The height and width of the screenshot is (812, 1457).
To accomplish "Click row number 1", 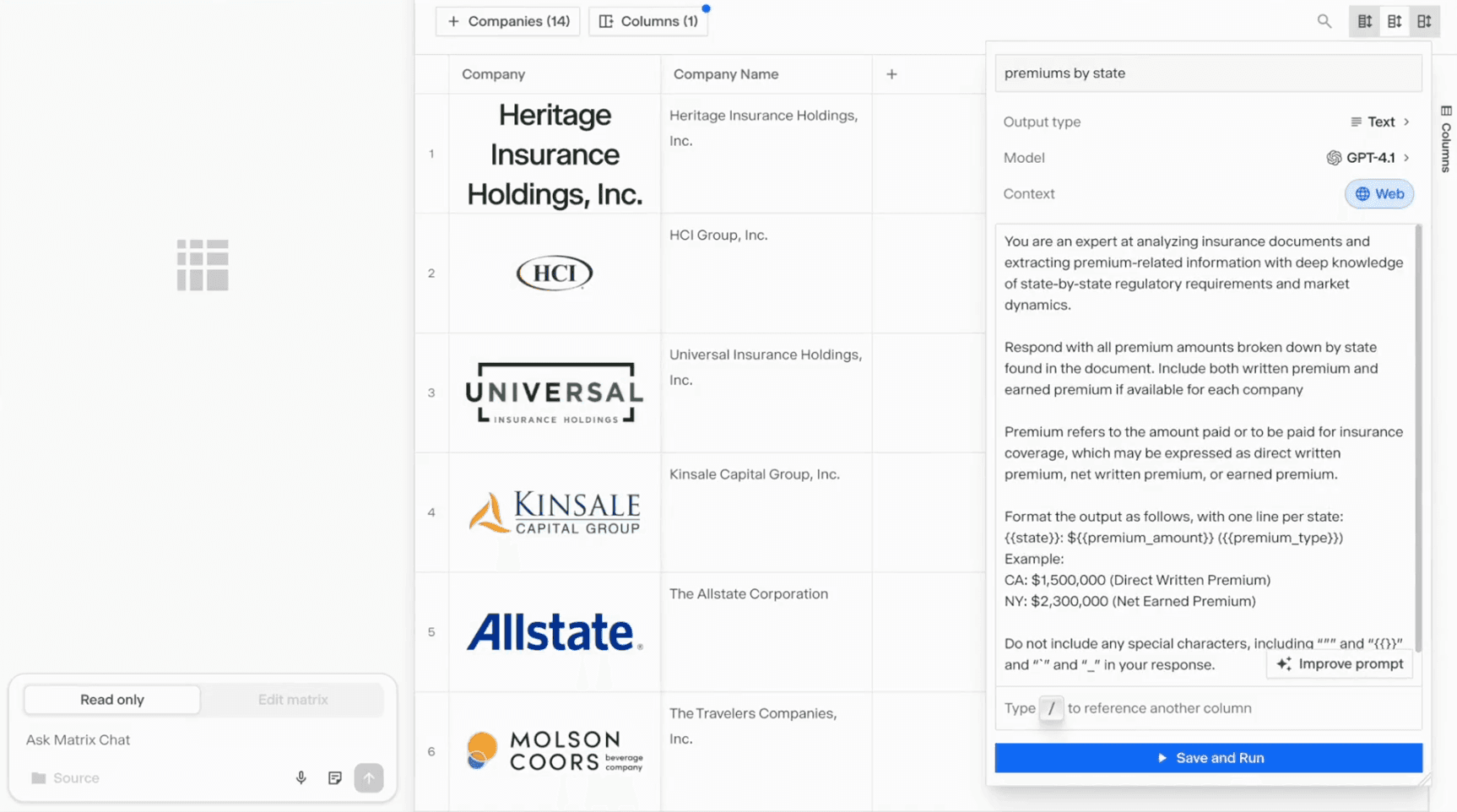I will (431, 154).
